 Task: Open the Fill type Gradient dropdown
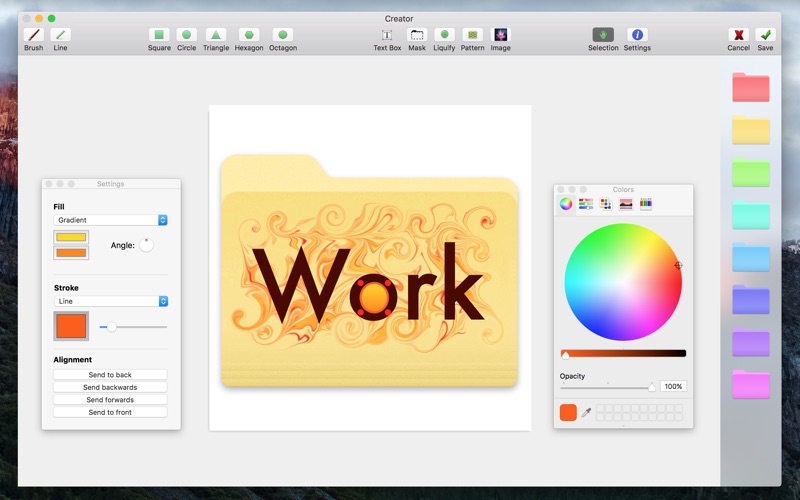[x=111, y=220]
